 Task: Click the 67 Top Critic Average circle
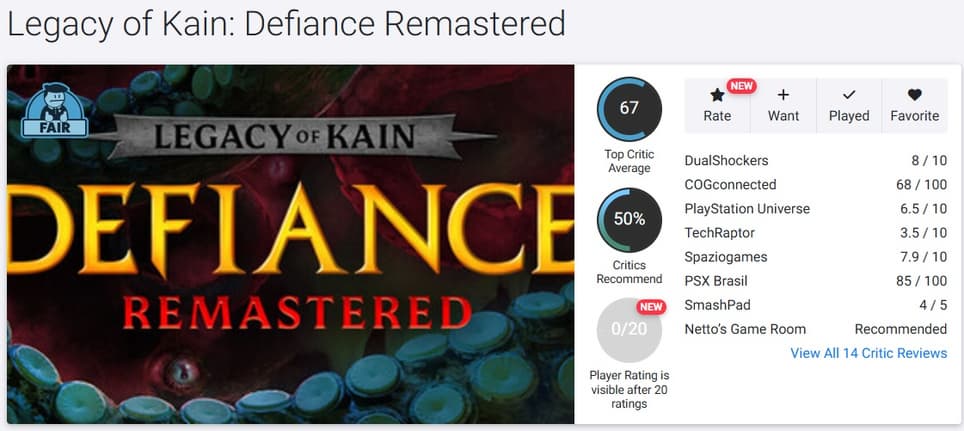click(629, 109)
